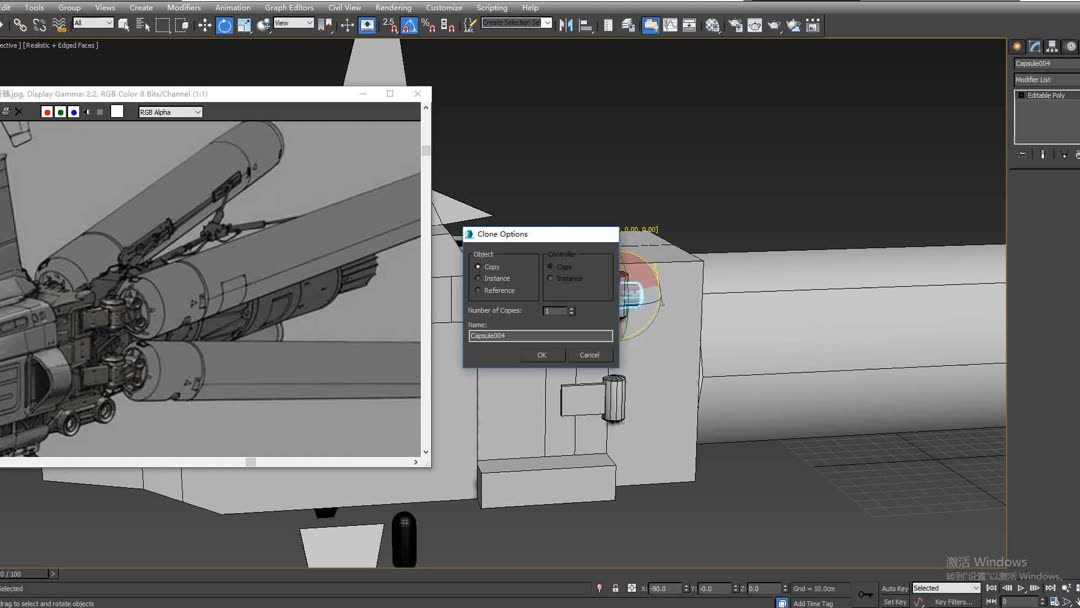The height and width of the screenshot is (608, 1080).
Task: Expand the View reference coordinate dropdown
Action: [294, 23]
